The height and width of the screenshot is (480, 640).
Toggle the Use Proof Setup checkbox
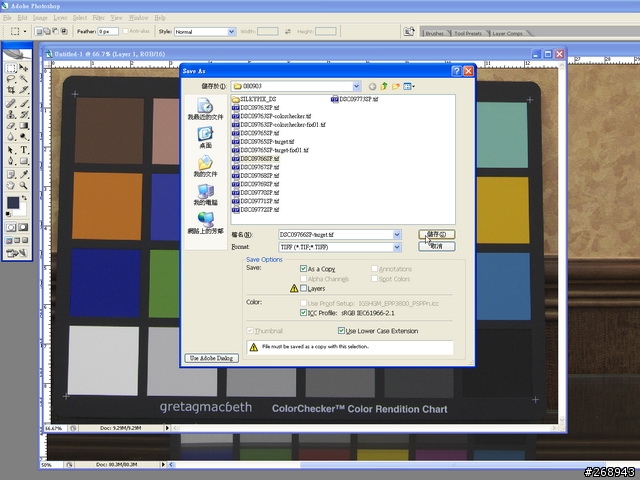pos(303,303)
